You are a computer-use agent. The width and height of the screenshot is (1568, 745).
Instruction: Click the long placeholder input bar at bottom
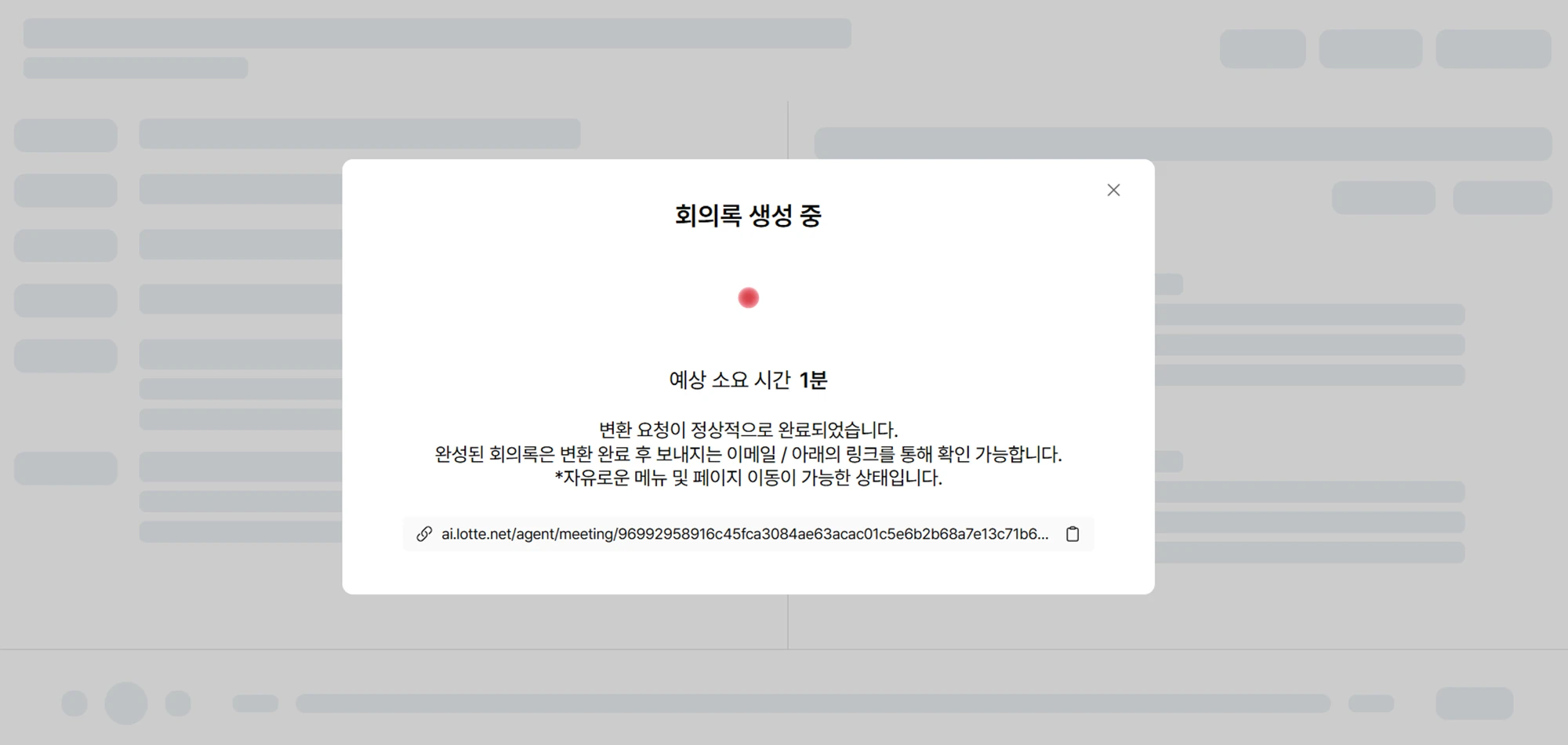(812, 703)
